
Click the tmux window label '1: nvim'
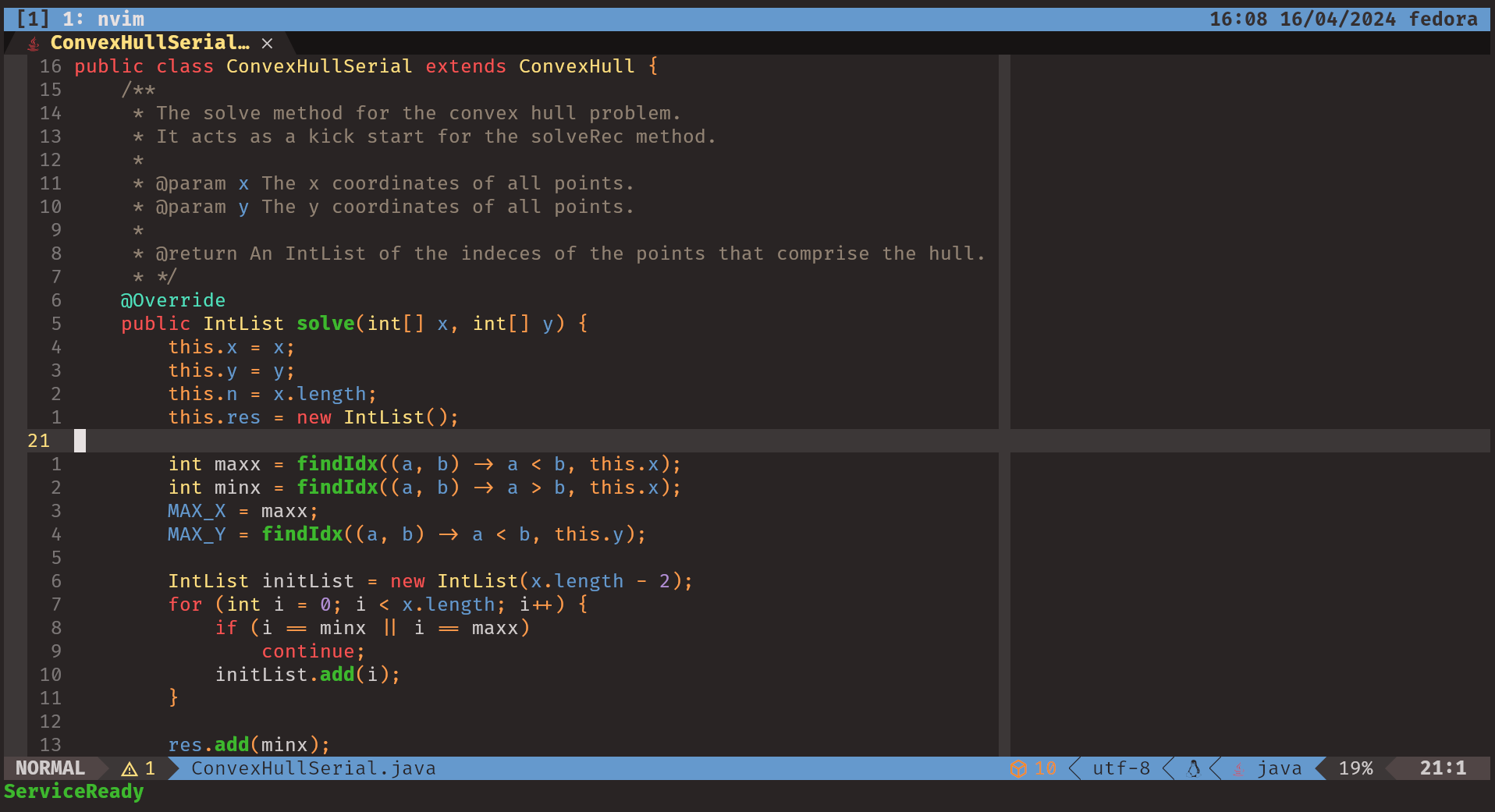point(103,19)
